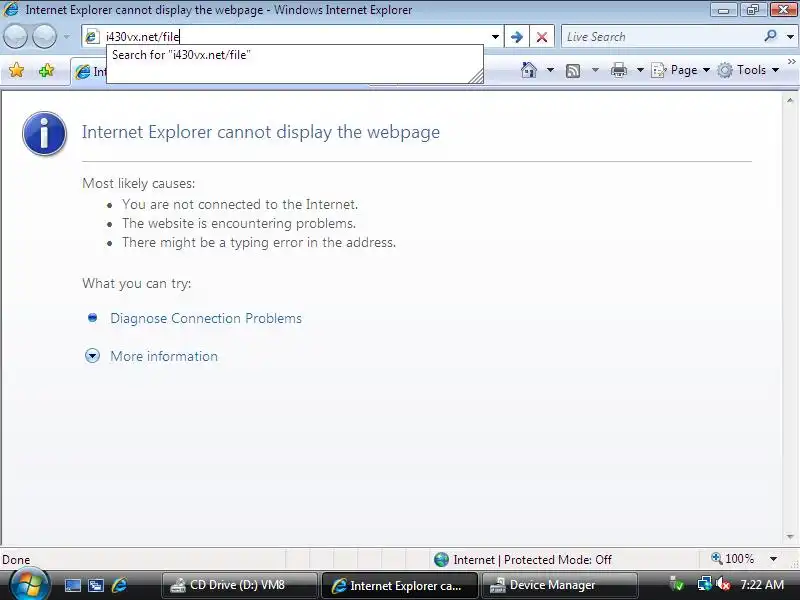
Task: Click the 7:22 AM clock
Action: coord(762,585)
